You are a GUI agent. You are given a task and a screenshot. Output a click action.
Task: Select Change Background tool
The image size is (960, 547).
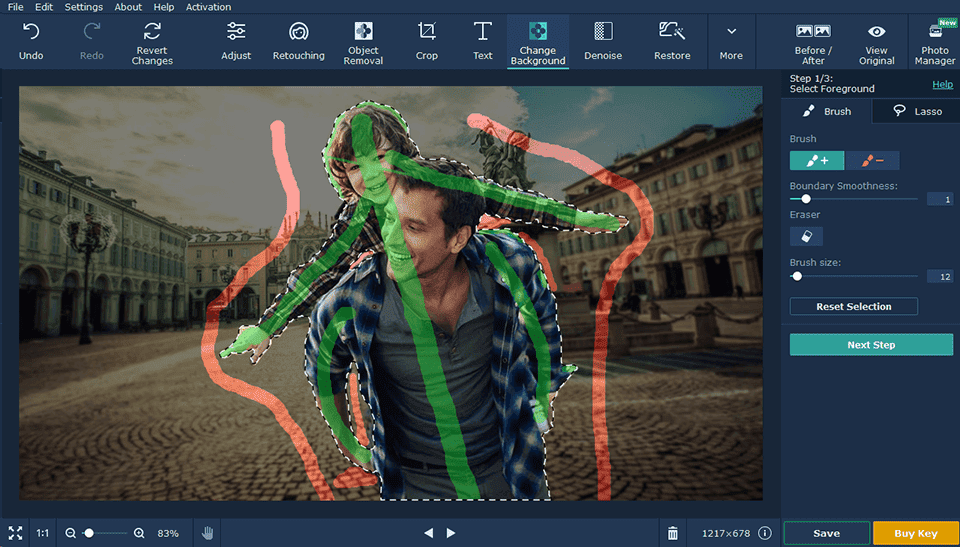(538, 41)
